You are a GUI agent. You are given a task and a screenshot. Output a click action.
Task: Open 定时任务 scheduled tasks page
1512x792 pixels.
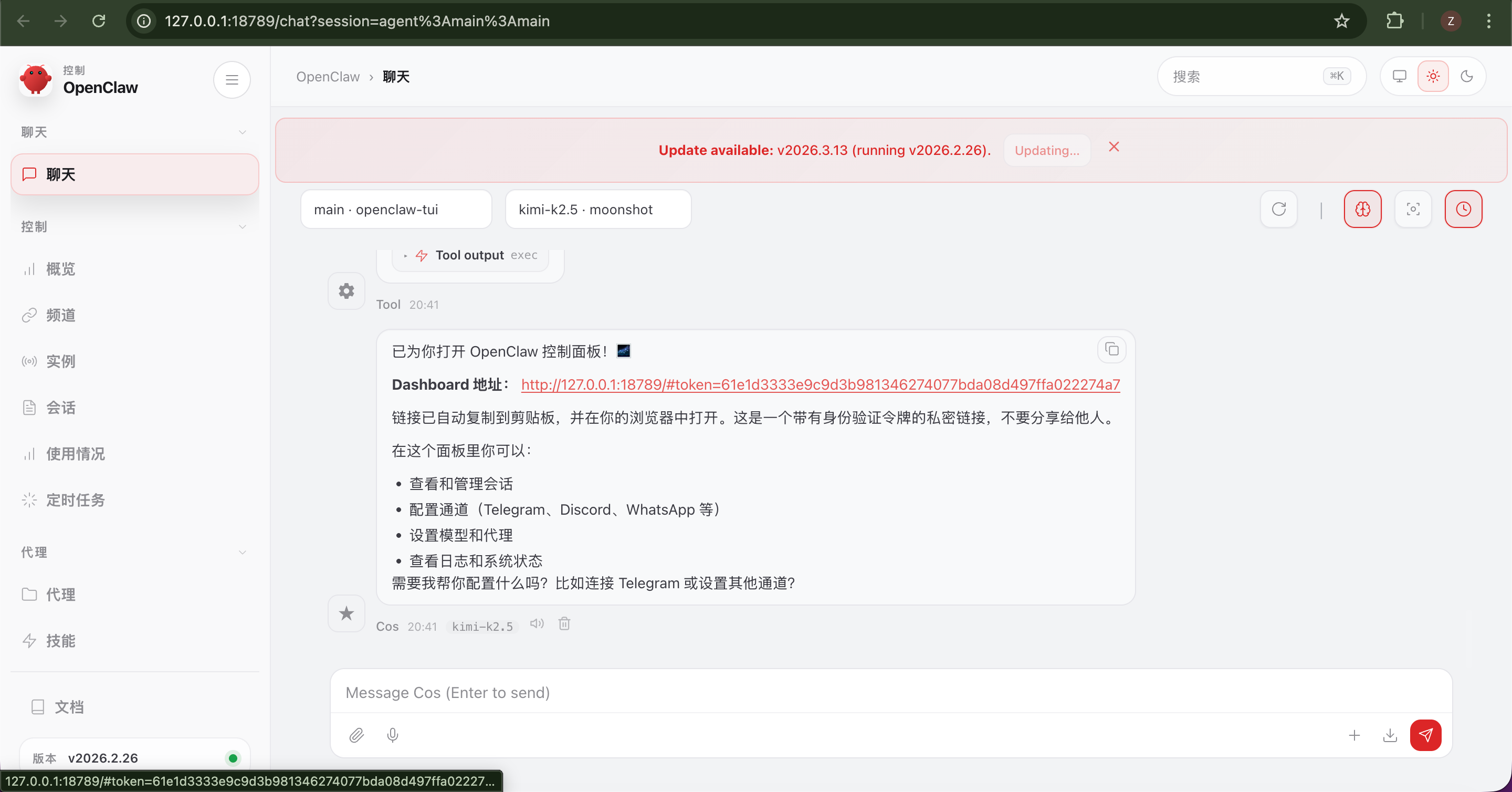(134, 500)
